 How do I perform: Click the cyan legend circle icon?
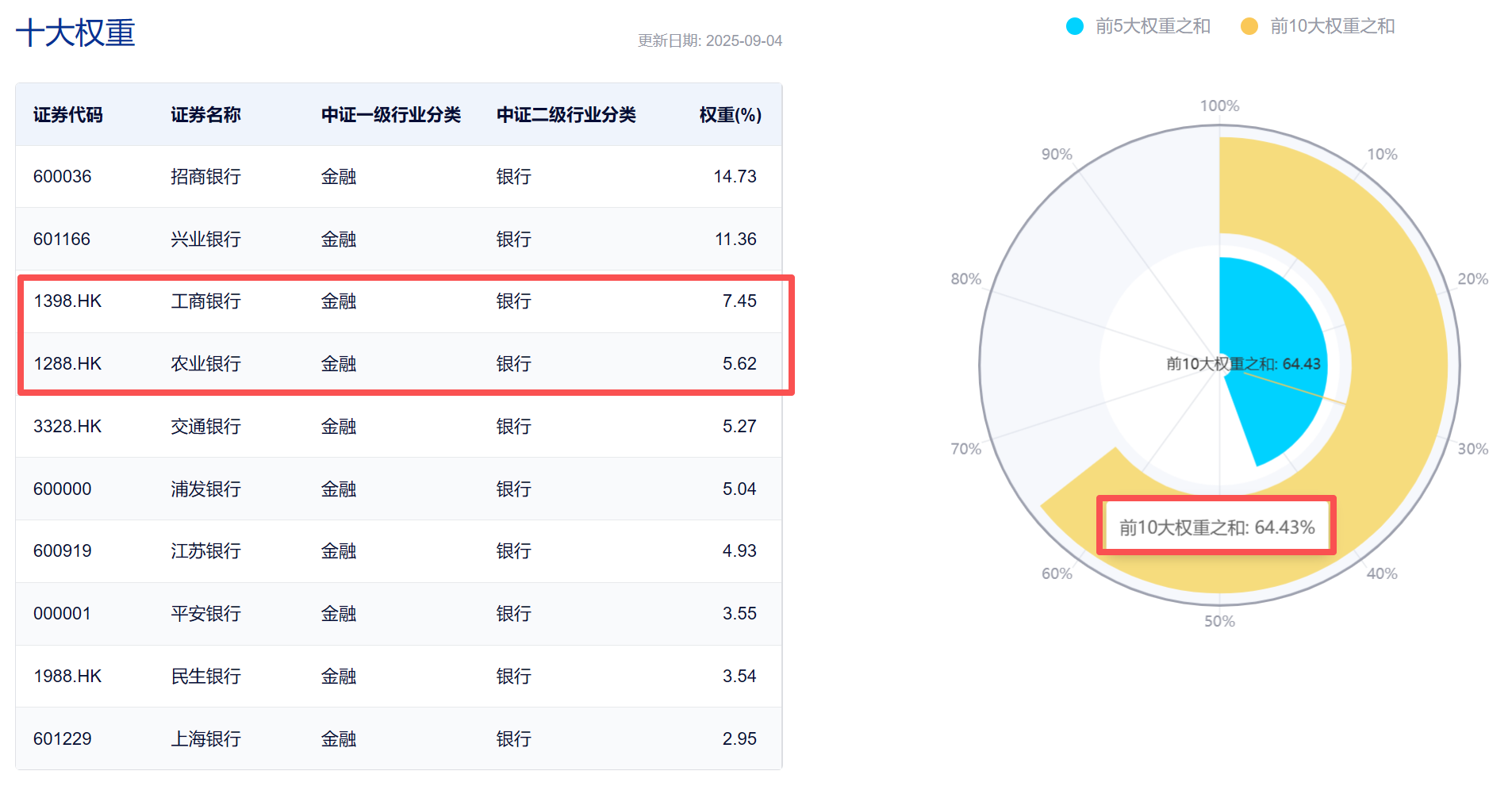coord(1075,26)
